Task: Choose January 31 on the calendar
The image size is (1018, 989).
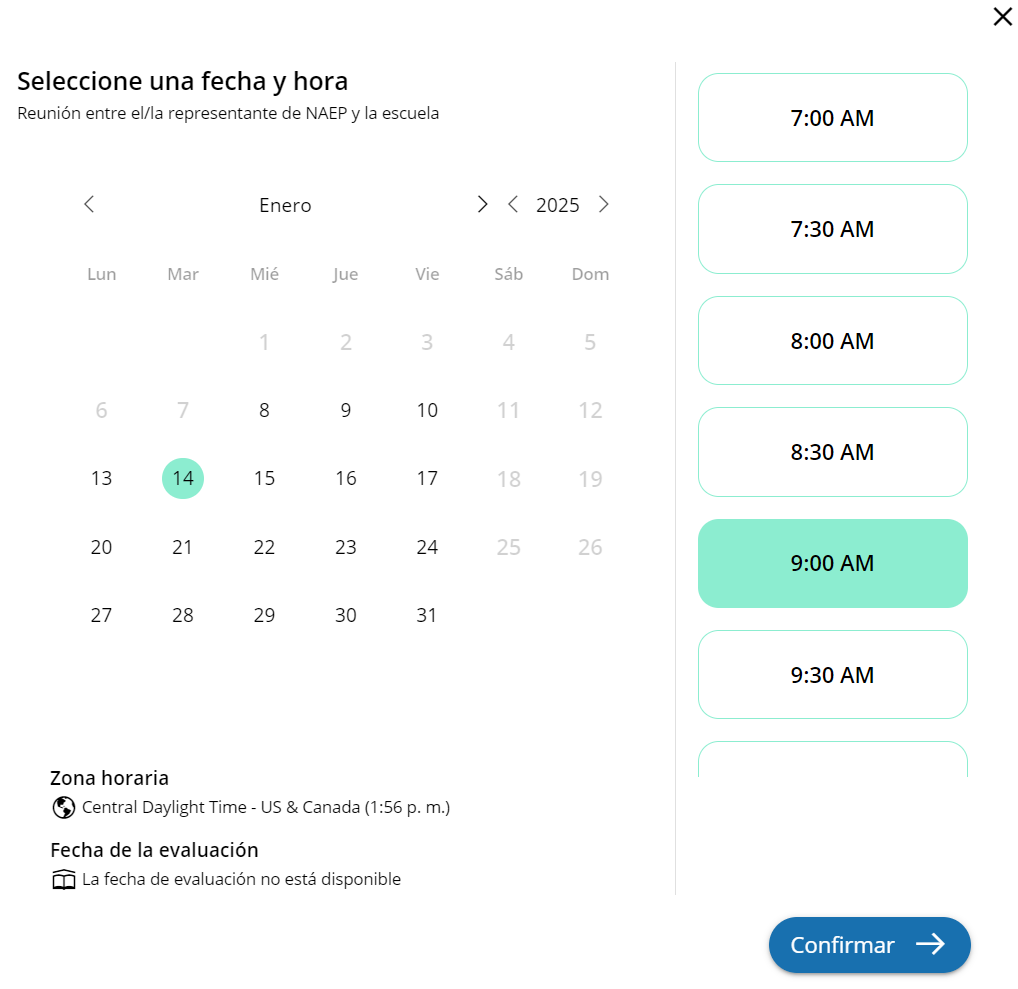Action: 427,615
